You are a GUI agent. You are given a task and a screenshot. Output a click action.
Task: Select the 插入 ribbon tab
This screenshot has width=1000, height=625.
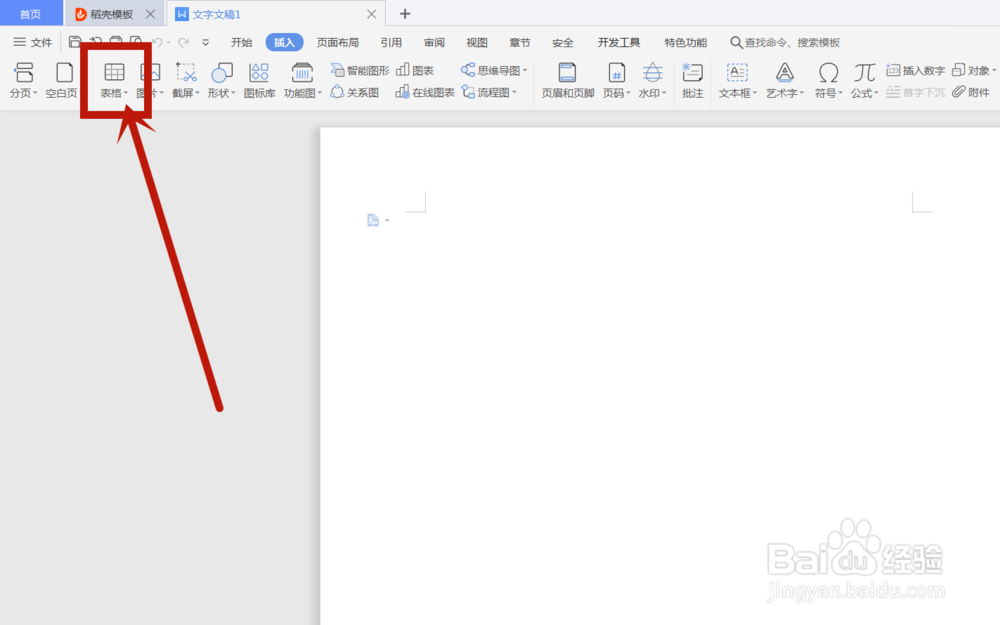click(x=284, y=42)
